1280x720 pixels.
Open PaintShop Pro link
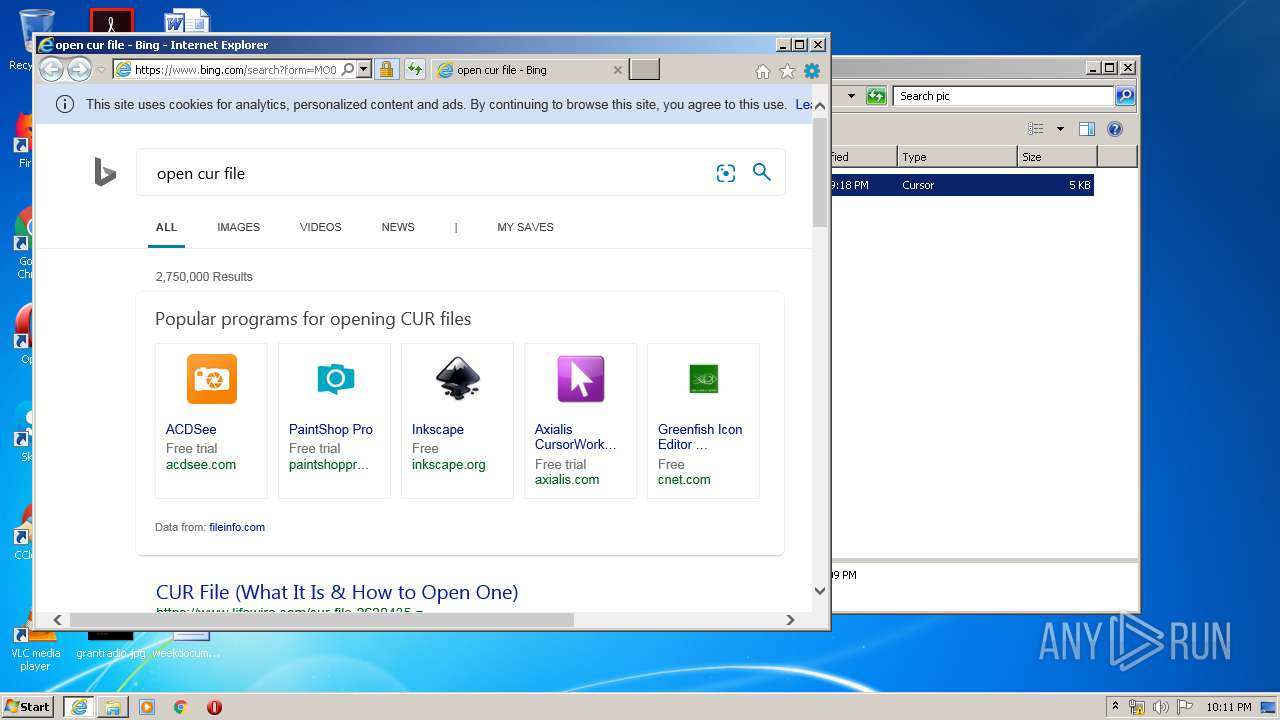point(331,429)
